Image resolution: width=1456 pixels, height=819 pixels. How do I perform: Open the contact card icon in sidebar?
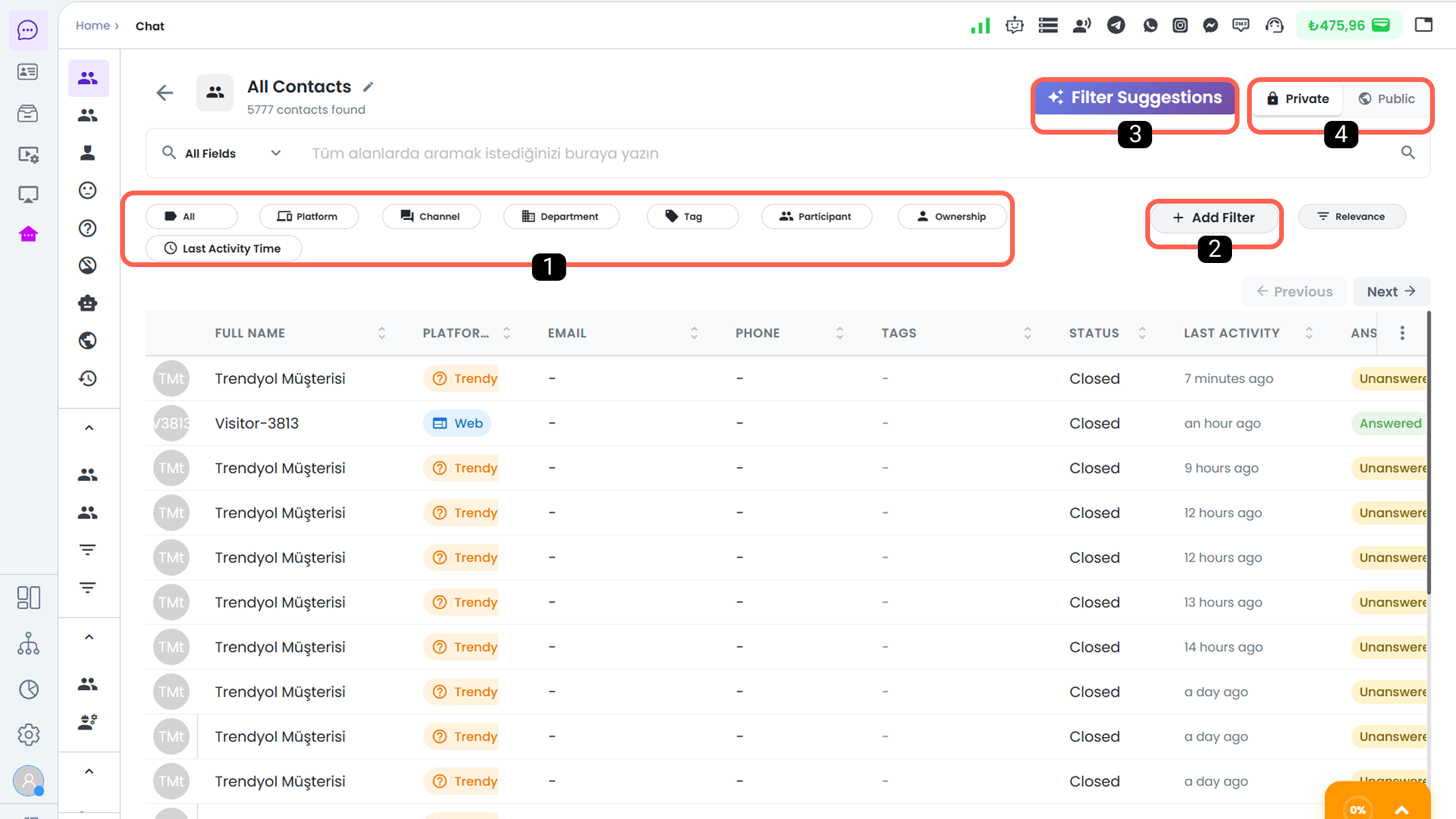point(28,72)
